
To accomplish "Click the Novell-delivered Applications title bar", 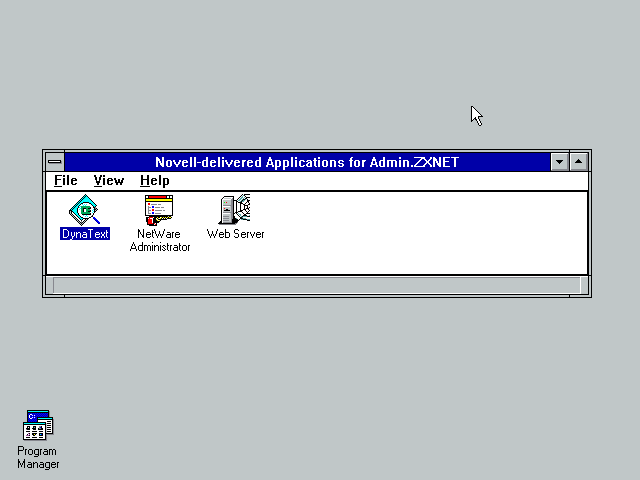I will point(307,162).
